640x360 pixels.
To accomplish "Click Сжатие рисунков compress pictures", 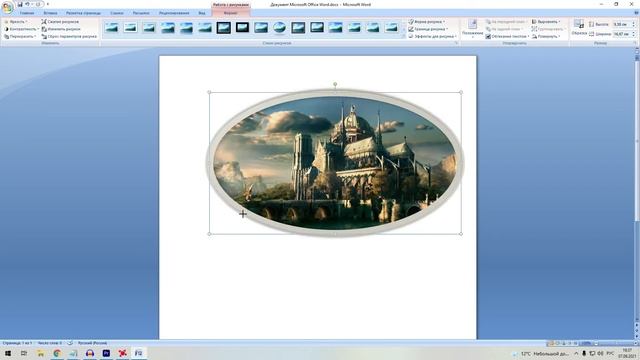I will tap(60, 22).
